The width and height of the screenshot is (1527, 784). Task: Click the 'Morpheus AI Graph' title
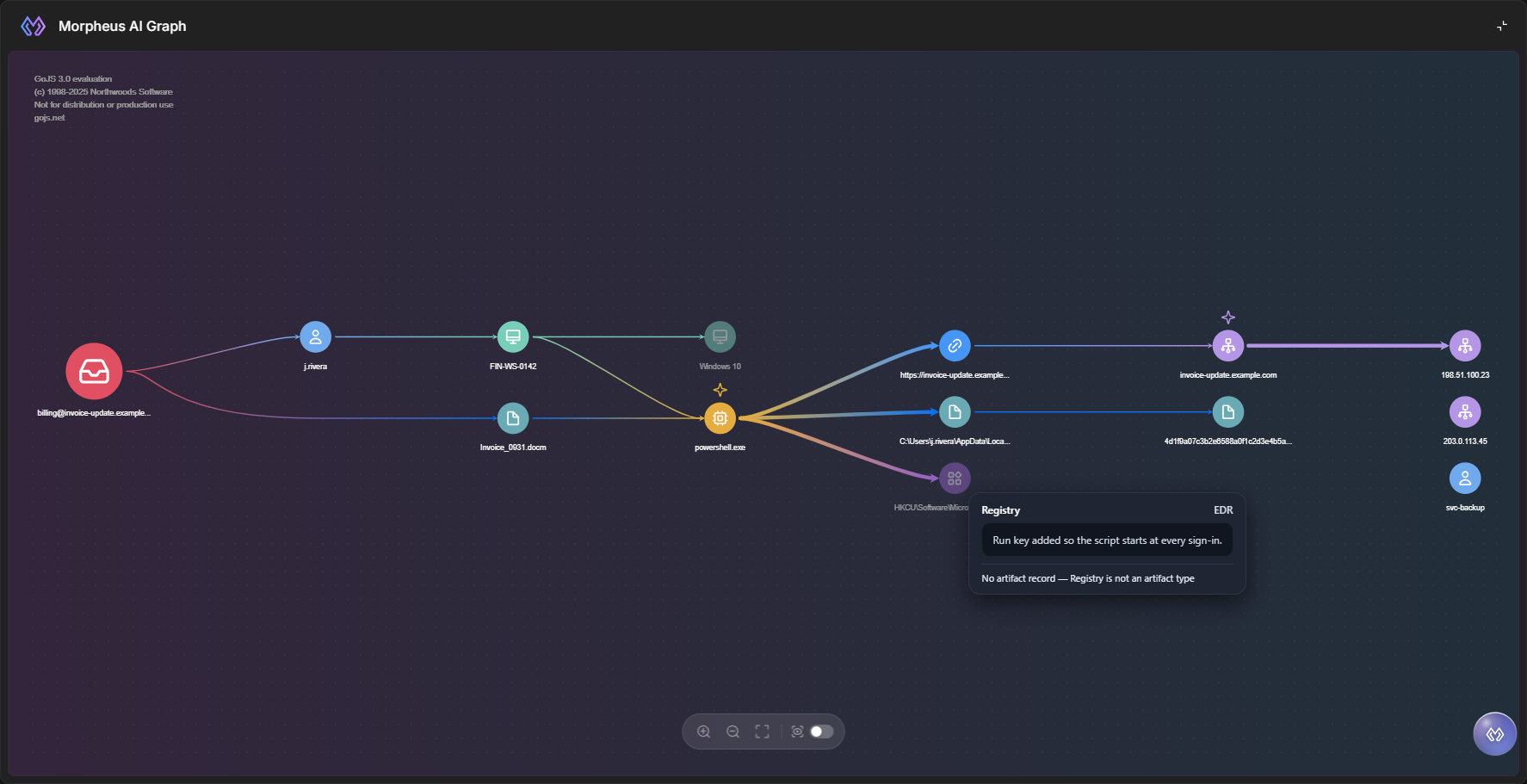point(122,26)
